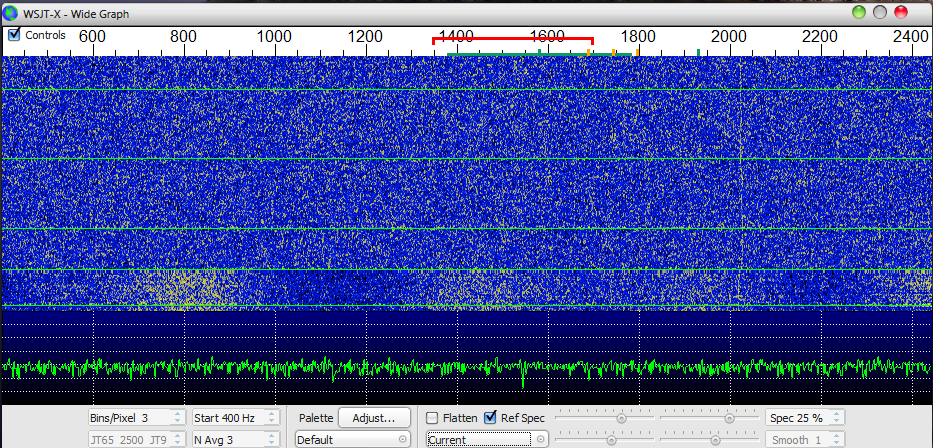Click 1000 Hz on the frequency scale
Screen dimensions: 933x448
tap(274, 36)
